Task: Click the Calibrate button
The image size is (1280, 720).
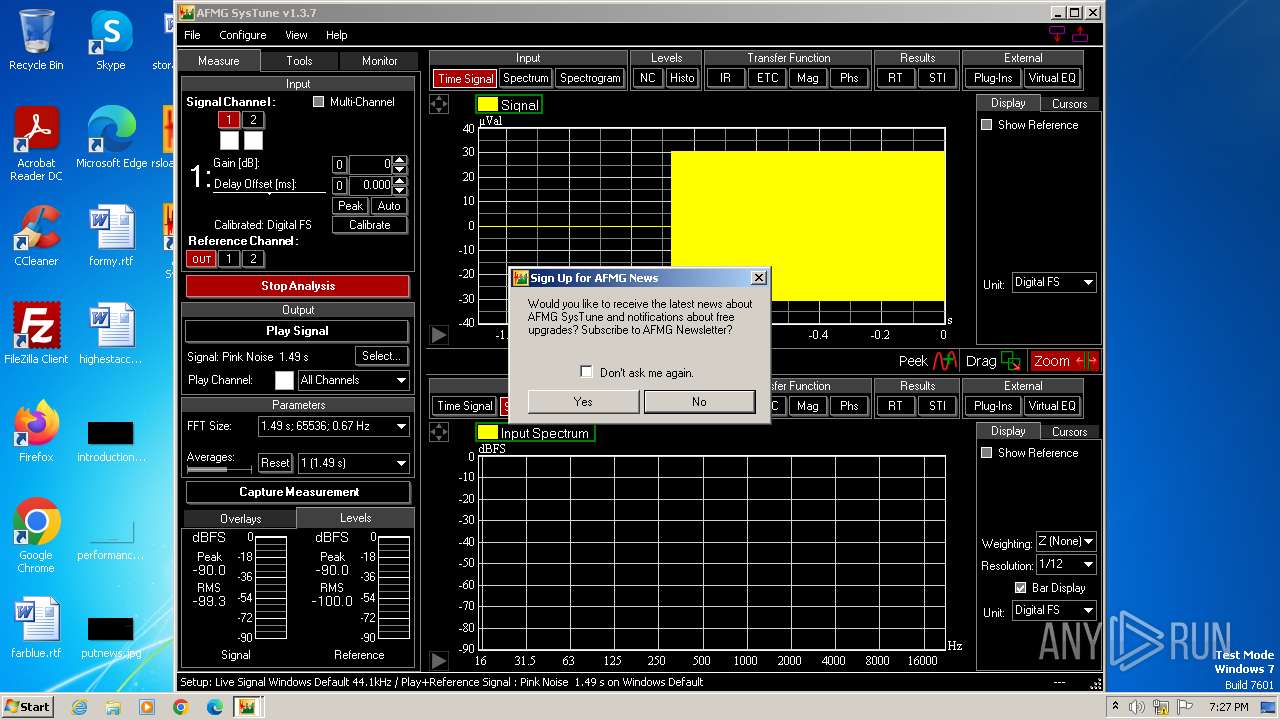Action: [x=370, y=225]
